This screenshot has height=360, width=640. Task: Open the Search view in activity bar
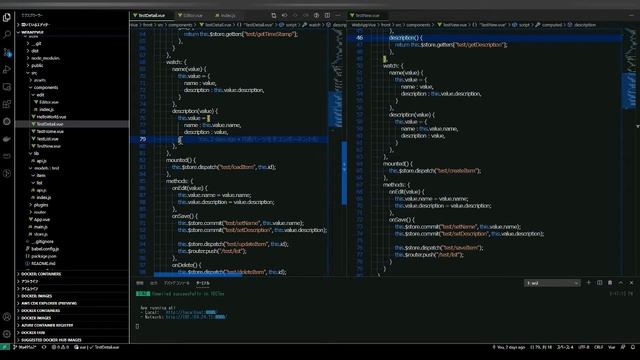tap(7, 35)
